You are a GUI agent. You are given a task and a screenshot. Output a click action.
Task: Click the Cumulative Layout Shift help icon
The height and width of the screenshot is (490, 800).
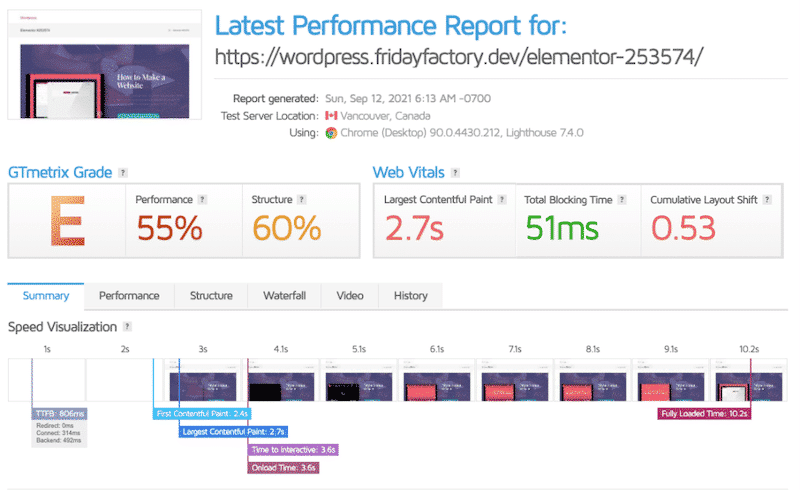pos(769,200)
